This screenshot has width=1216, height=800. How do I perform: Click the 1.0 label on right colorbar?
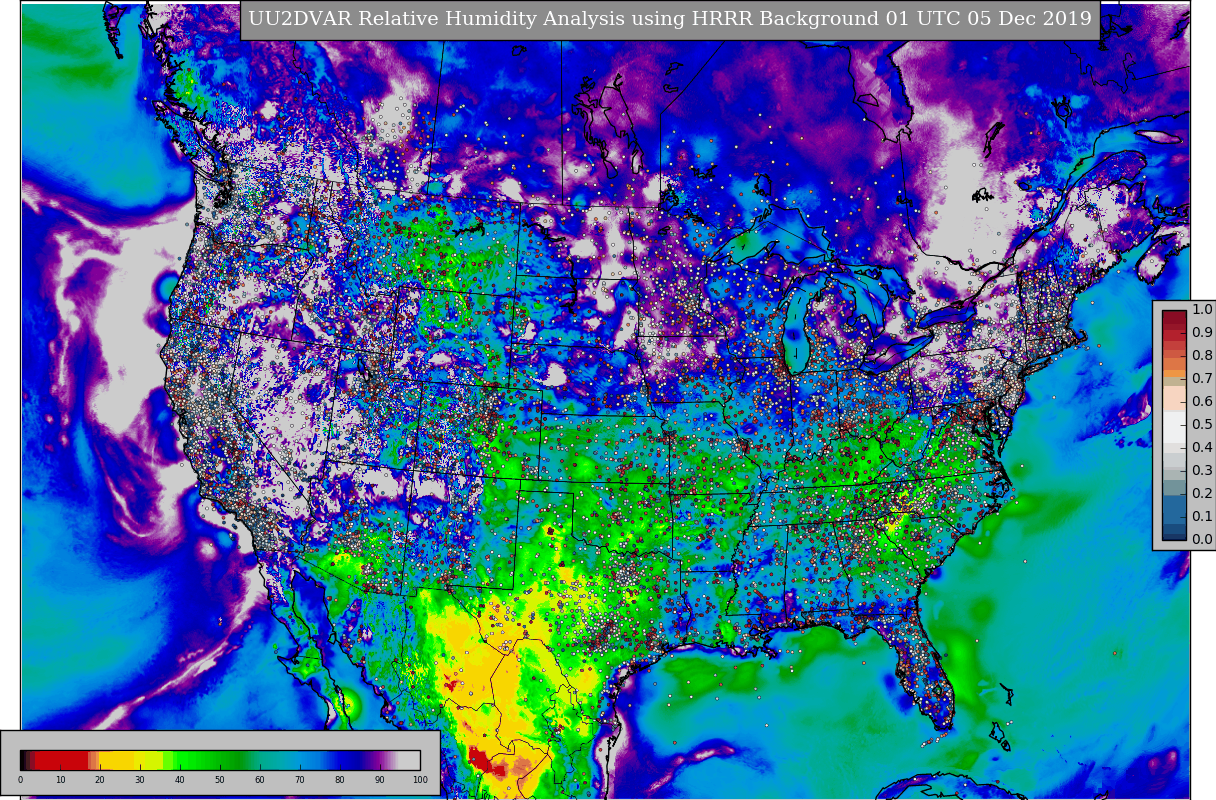[1202, 310]
